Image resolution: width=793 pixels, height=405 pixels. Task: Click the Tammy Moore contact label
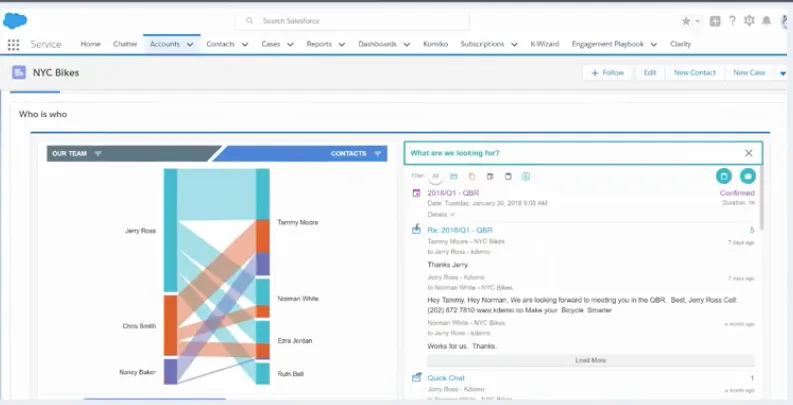point(298,222)
